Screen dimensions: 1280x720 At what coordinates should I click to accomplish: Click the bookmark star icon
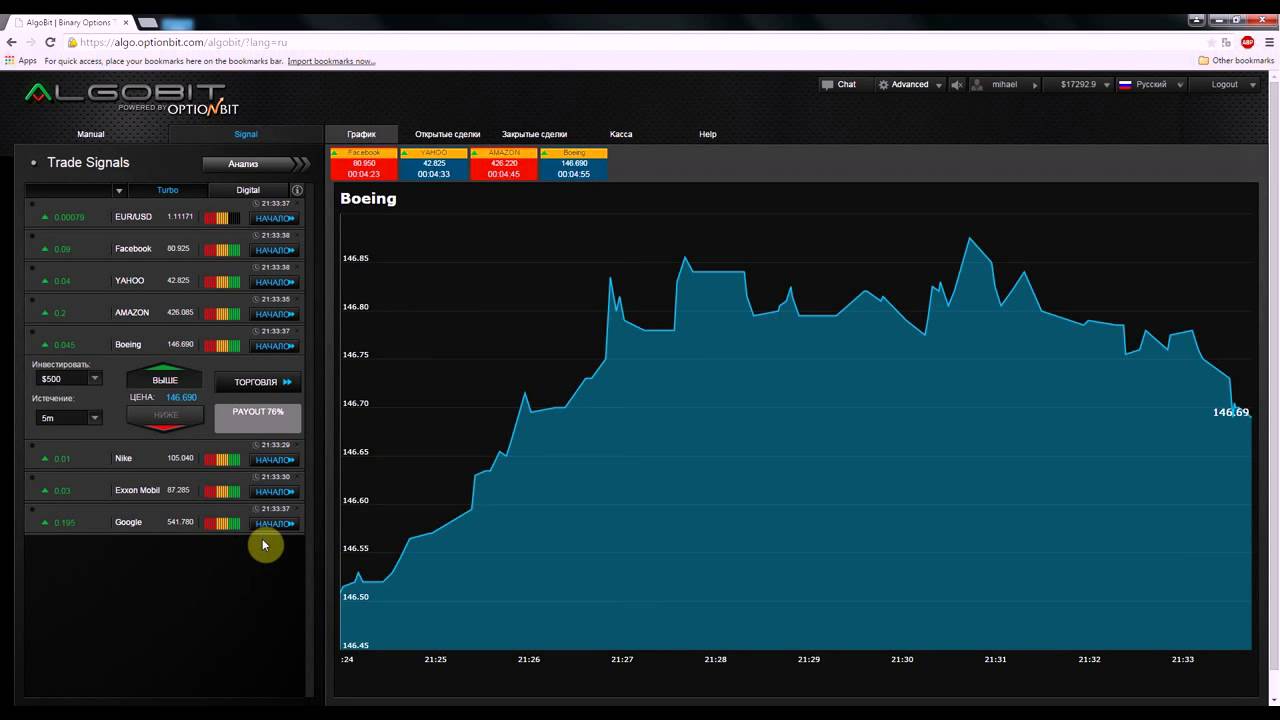1211,42
